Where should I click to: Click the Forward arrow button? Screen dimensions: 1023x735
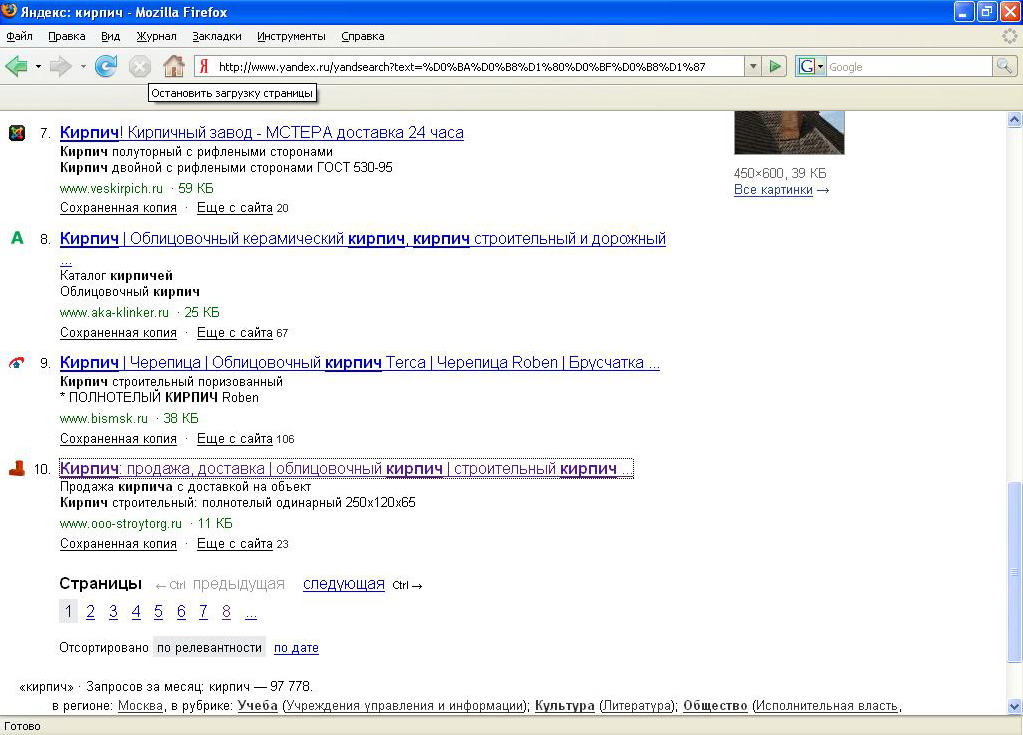(61, 67)
